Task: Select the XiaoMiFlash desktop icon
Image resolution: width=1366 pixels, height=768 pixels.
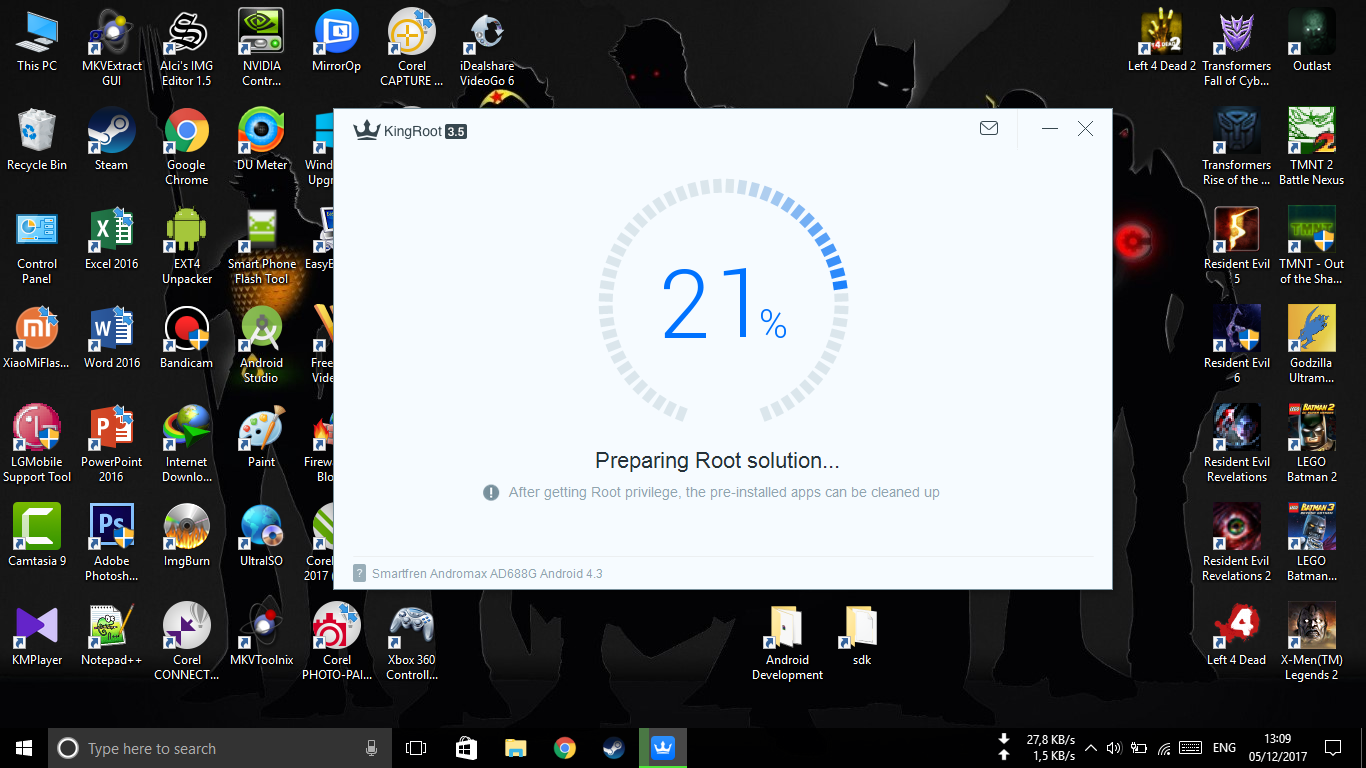Action: pyautogui.click(x=37, y=338)
